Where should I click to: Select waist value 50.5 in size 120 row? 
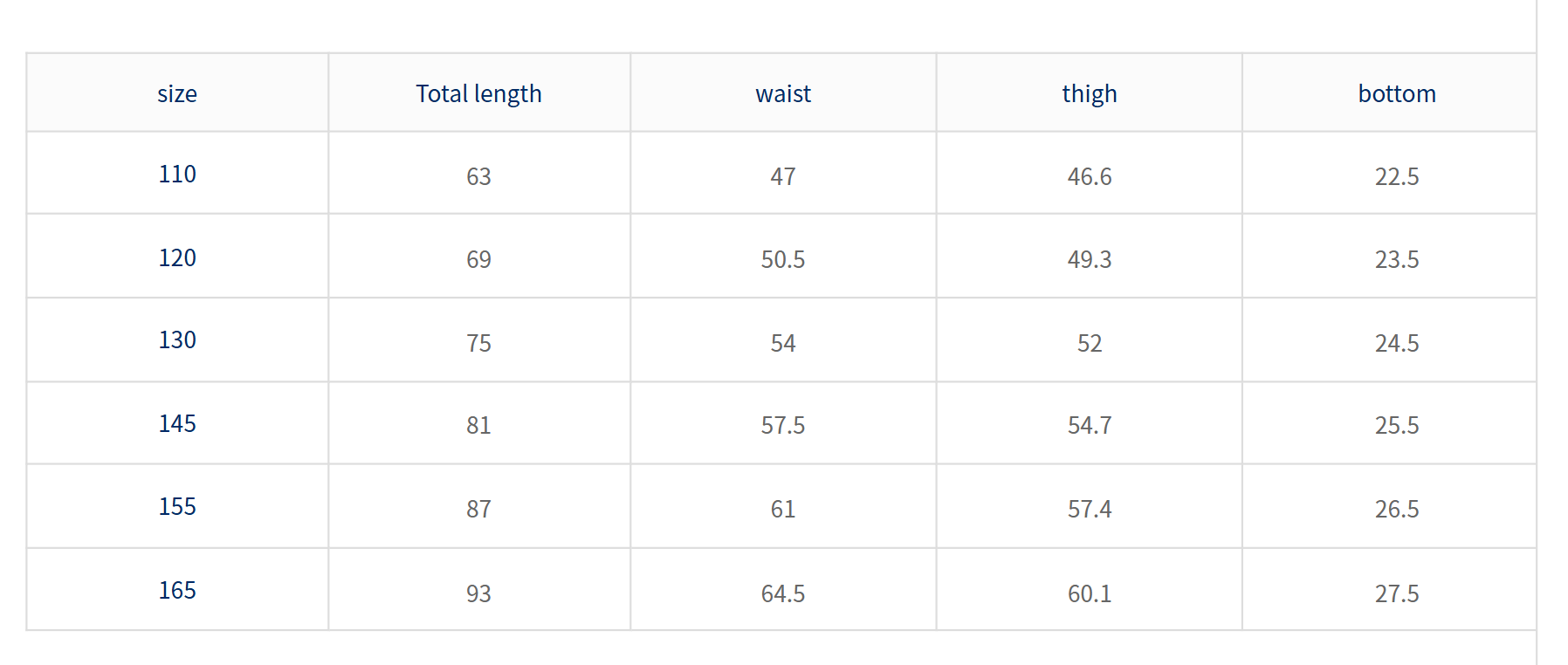783,260
